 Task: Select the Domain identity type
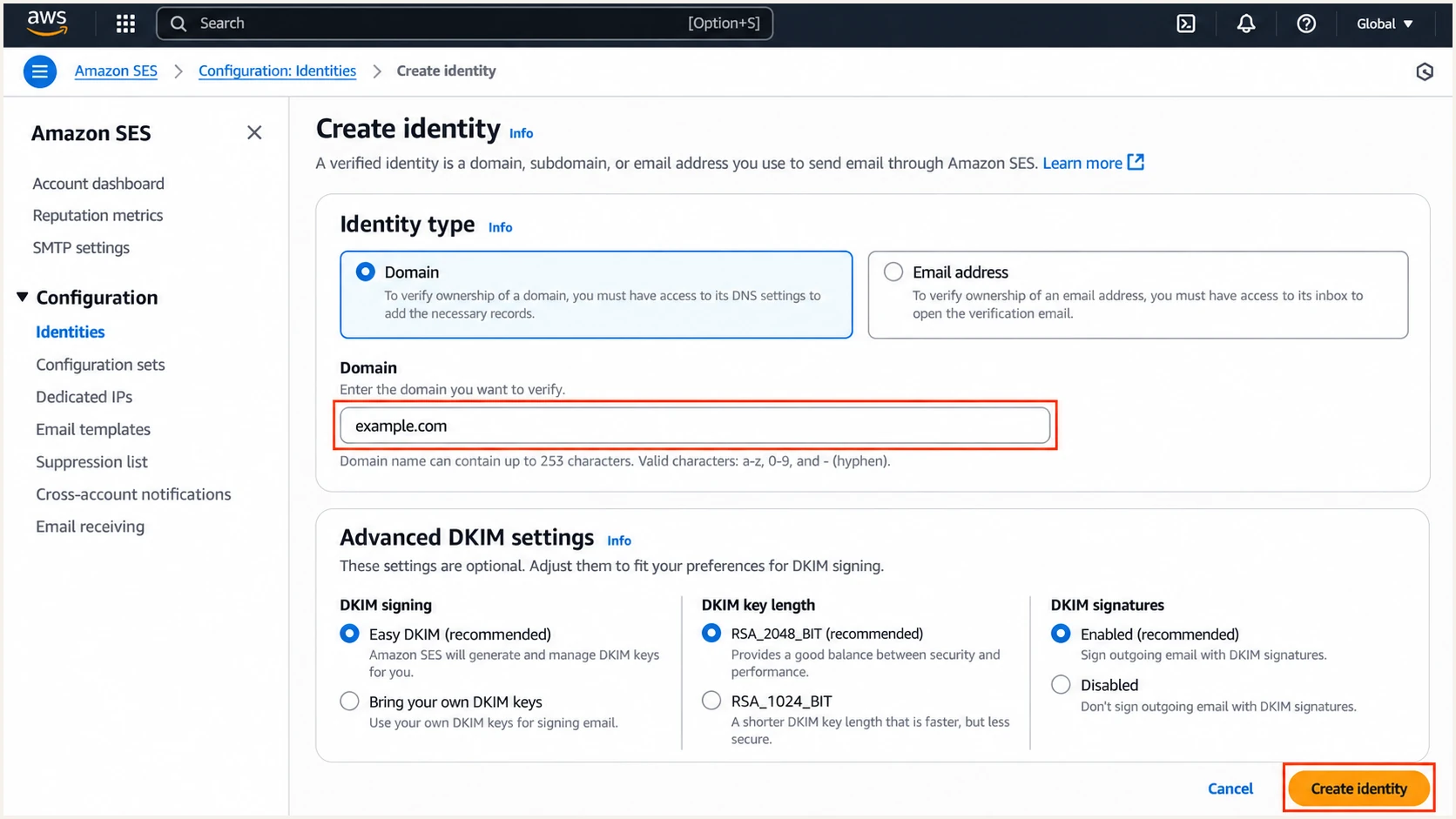point(366,272)
